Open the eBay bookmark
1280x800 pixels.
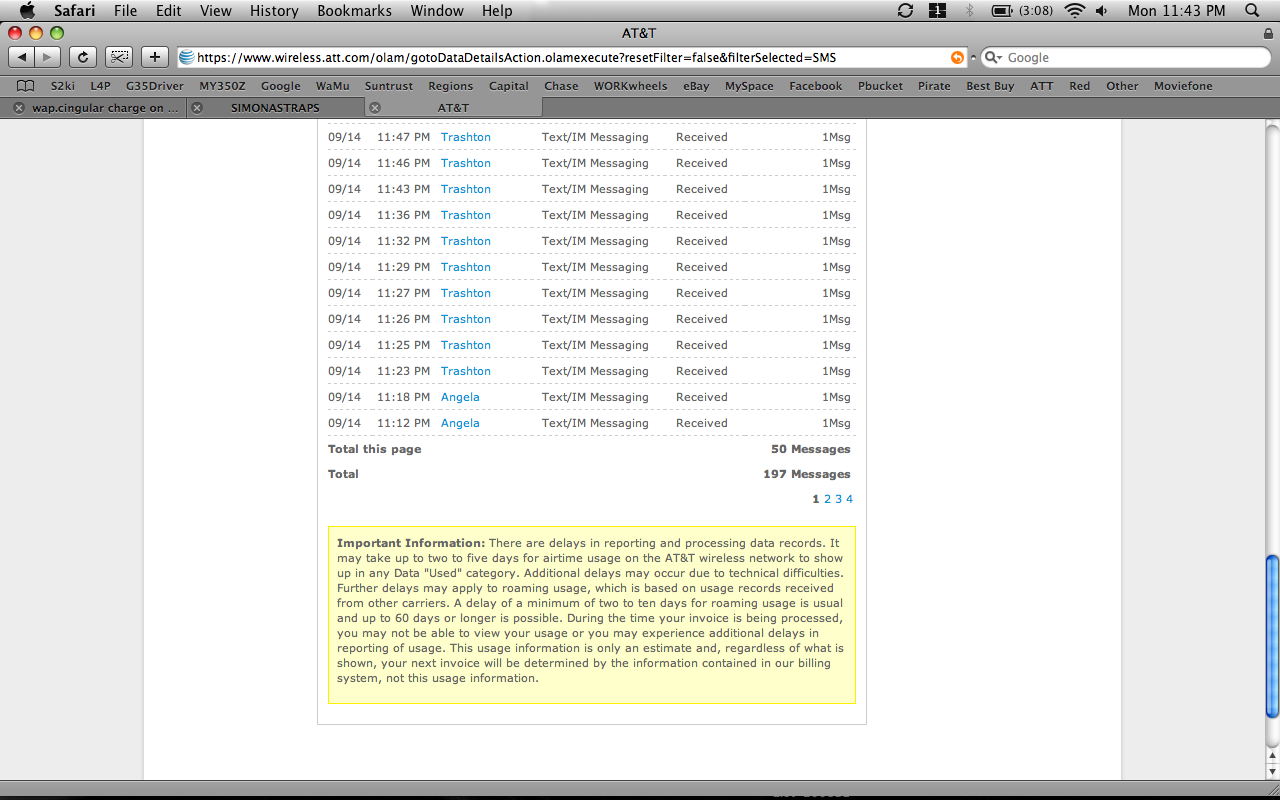point(696,86)
